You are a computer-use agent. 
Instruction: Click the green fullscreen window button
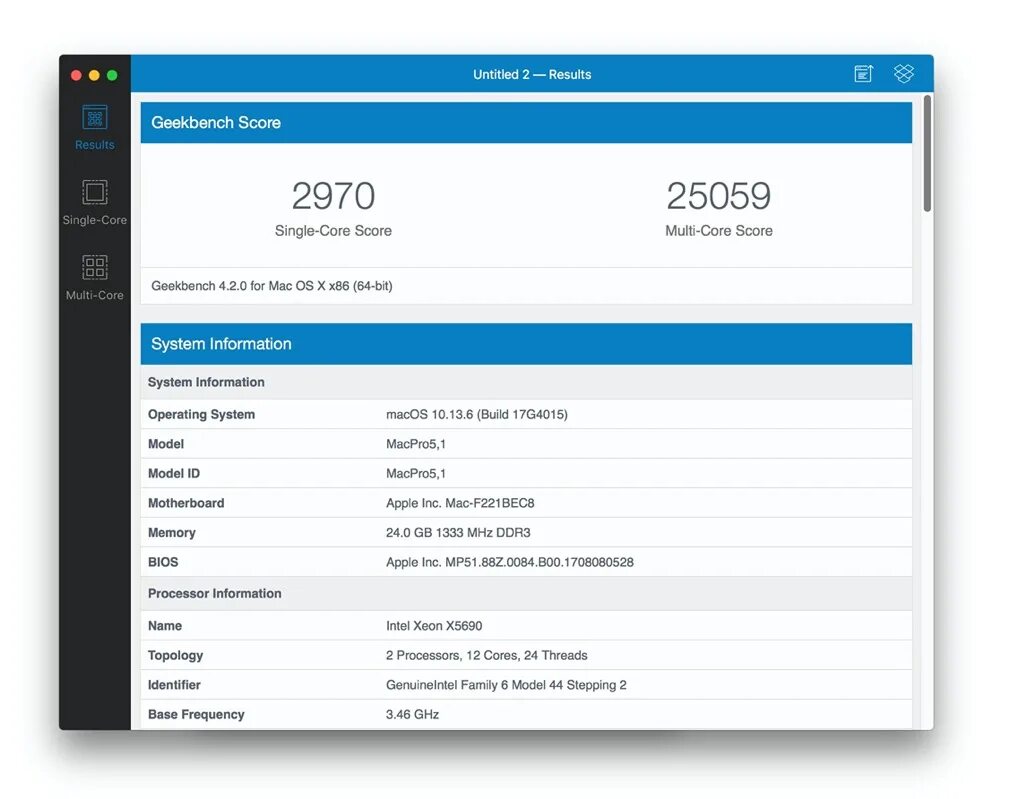click(x=112, y=75)
